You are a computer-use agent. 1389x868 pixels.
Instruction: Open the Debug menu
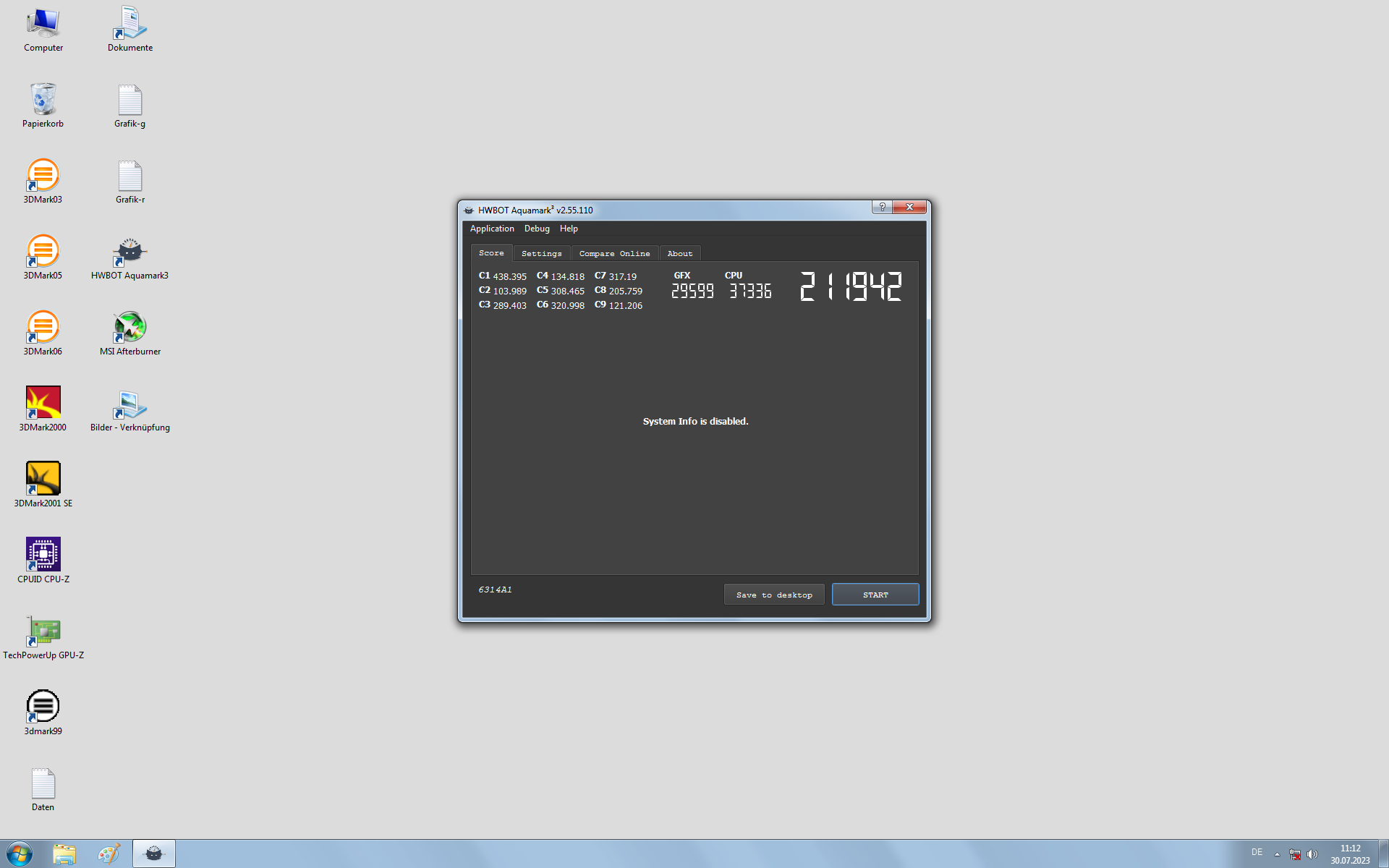click(537, 229)
